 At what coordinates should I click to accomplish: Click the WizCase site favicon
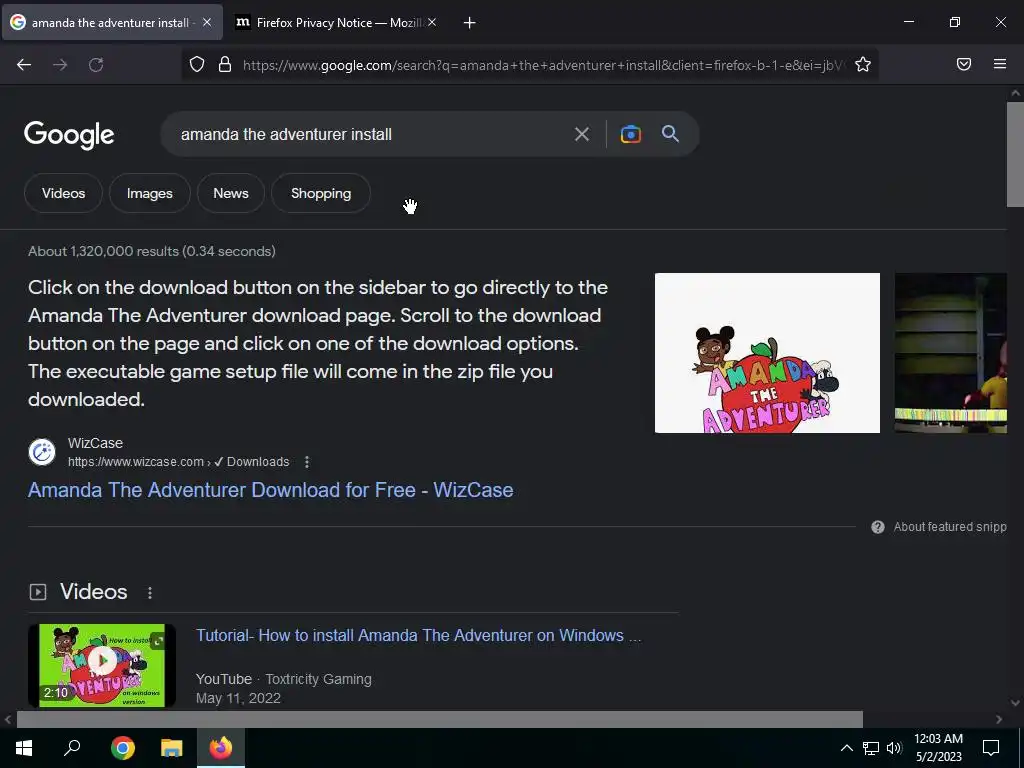(42, 452)
